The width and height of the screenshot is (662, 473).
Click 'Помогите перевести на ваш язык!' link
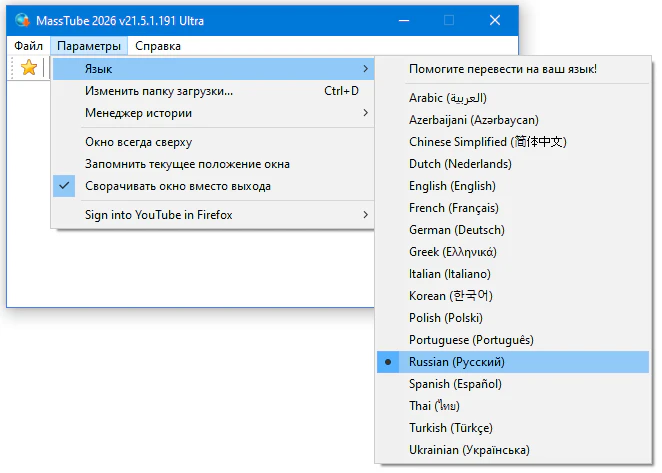coord(503,69)
